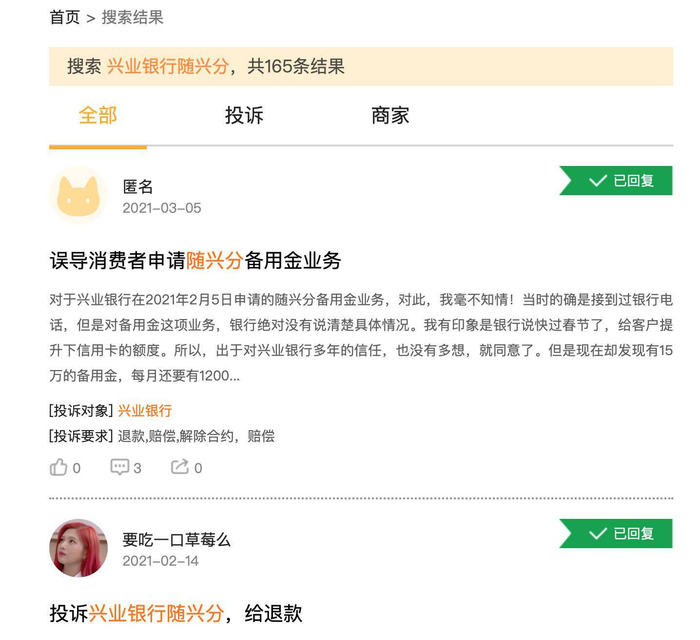Open complaint titled 投诉兴业银行随兴分，给退款
Image resolution: width=700 pixels, height=640 pixels.
click(x=176, y=613)
